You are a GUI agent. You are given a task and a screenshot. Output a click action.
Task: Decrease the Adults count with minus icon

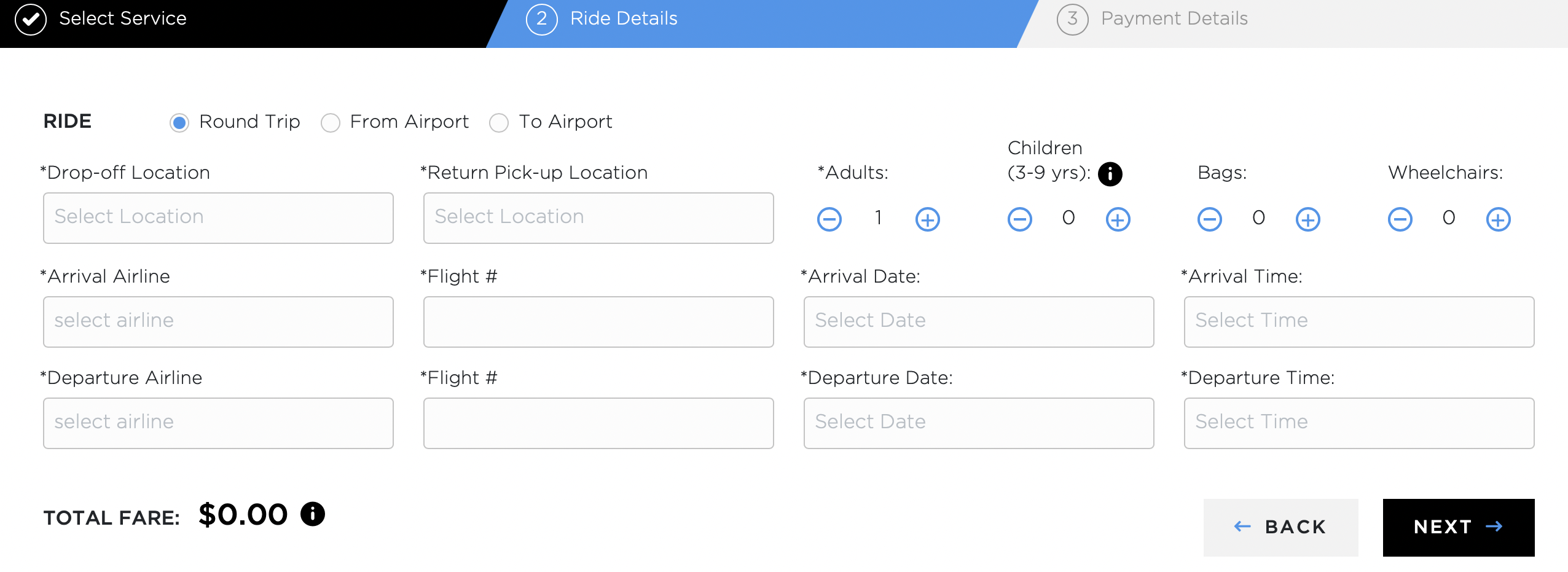[x=829, y=219]
